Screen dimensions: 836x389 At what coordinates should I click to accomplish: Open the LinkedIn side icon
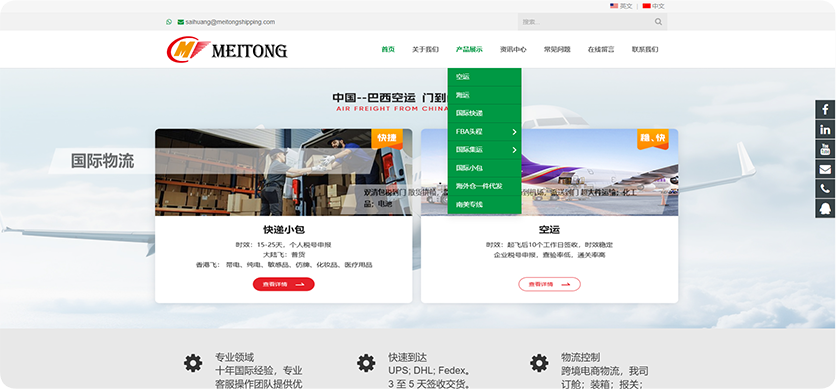click(x=825, y=129)
